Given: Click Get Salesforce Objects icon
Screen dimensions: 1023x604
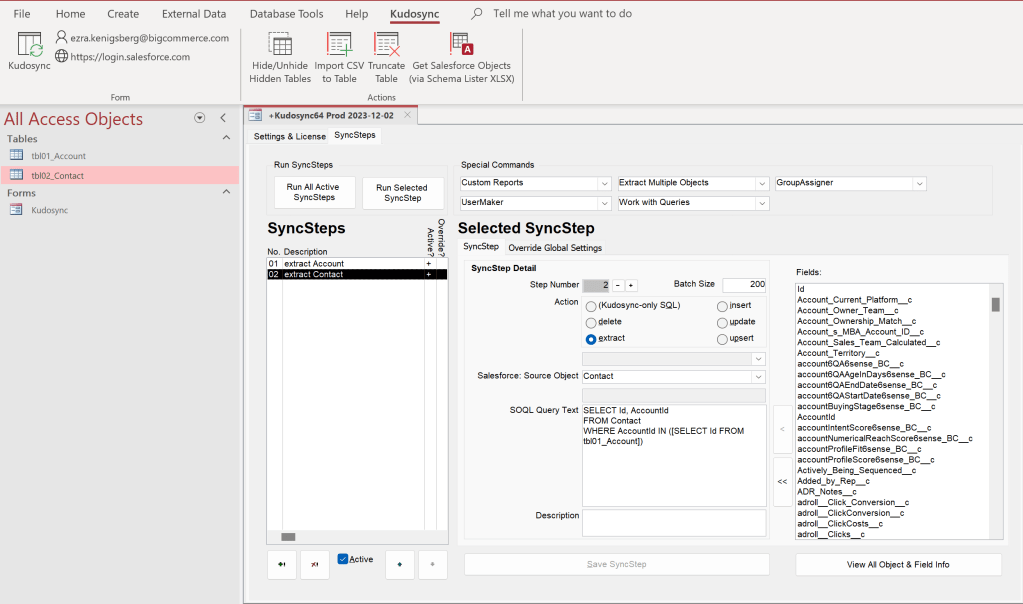Looking at the screenshot, I should click(x=461, y=45).
